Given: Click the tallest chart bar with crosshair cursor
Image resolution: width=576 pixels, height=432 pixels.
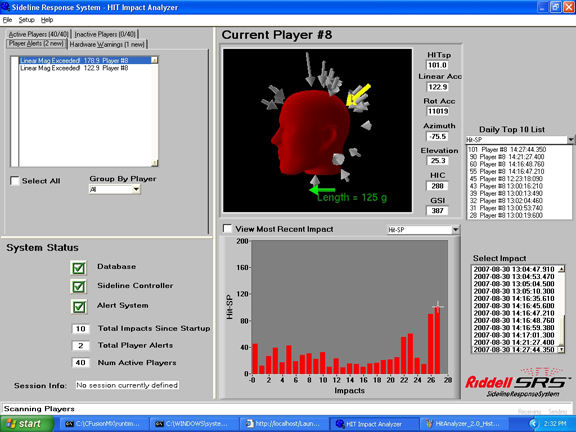Looking at the screenshot, I should (x=438, y=340).
